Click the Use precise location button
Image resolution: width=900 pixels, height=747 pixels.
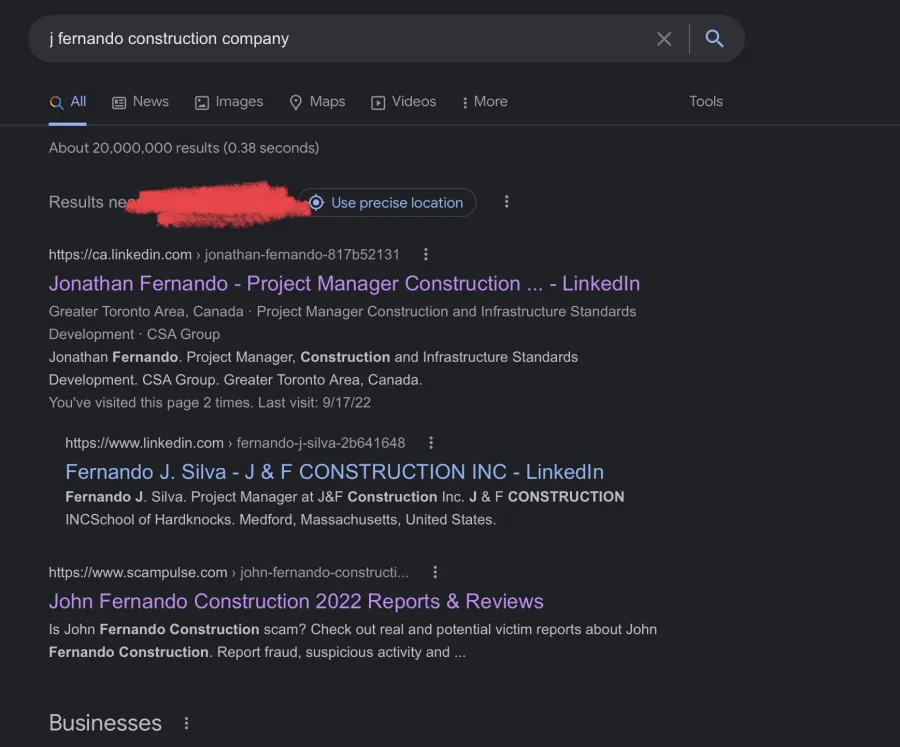[387, 203]
